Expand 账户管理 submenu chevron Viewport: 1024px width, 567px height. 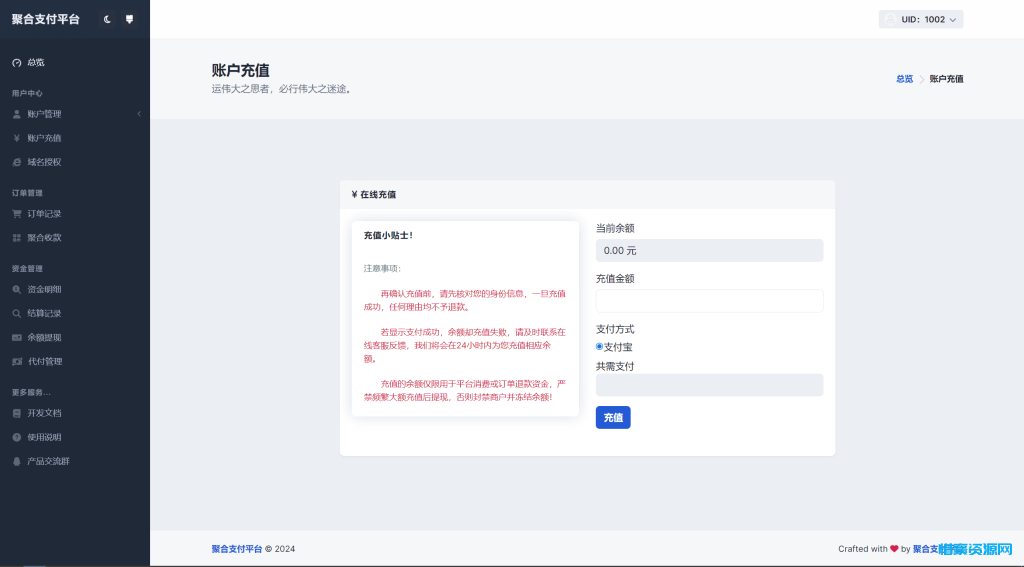point(139,114)
